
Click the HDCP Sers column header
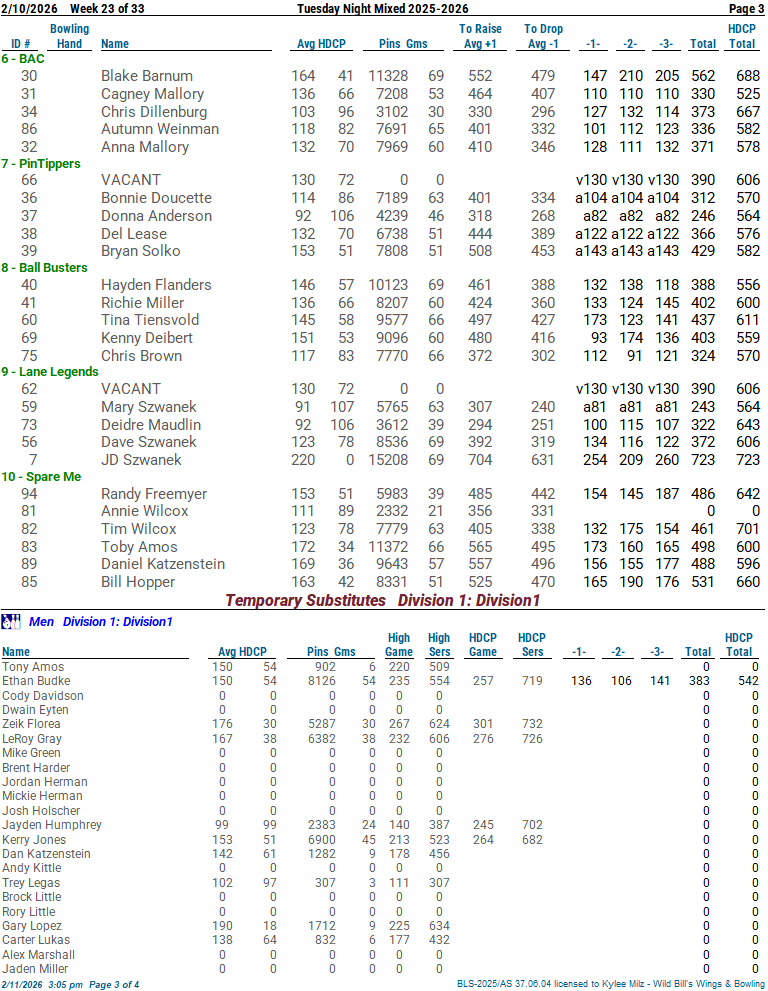[x=532, y=645]
